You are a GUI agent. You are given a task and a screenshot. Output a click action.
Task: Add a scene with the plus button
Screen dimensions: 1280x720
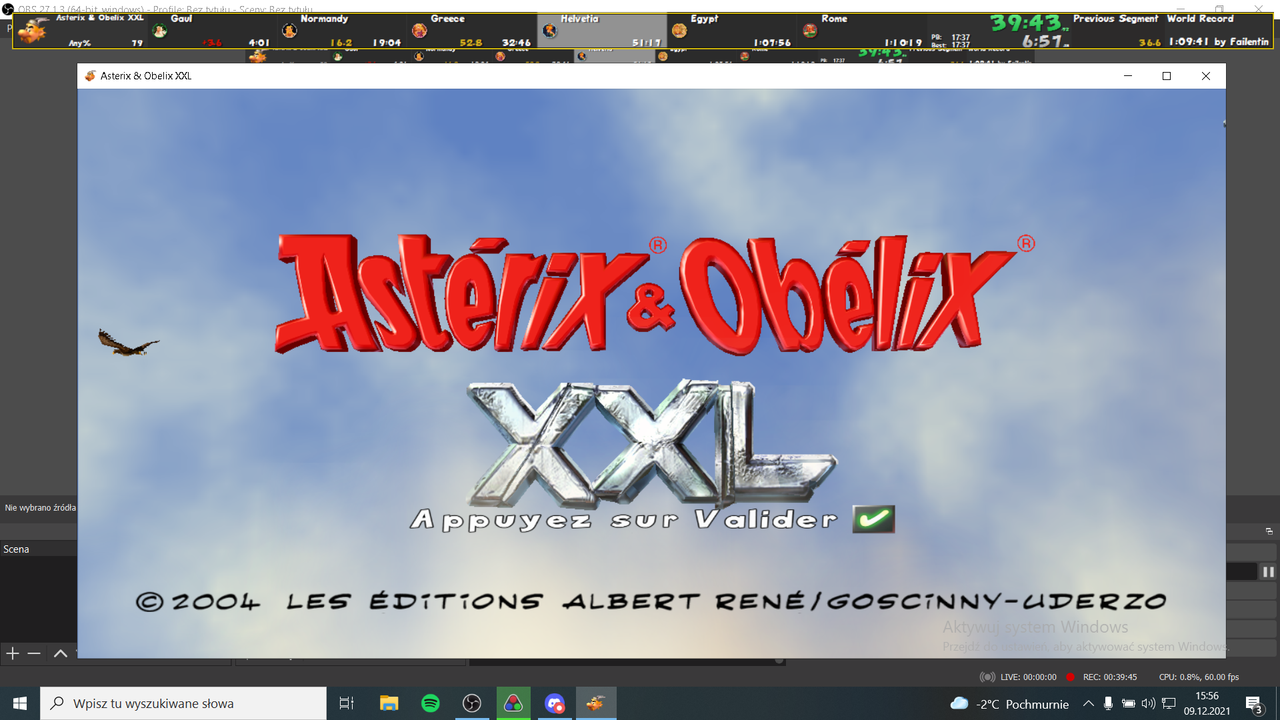click(x=12, y=653)
